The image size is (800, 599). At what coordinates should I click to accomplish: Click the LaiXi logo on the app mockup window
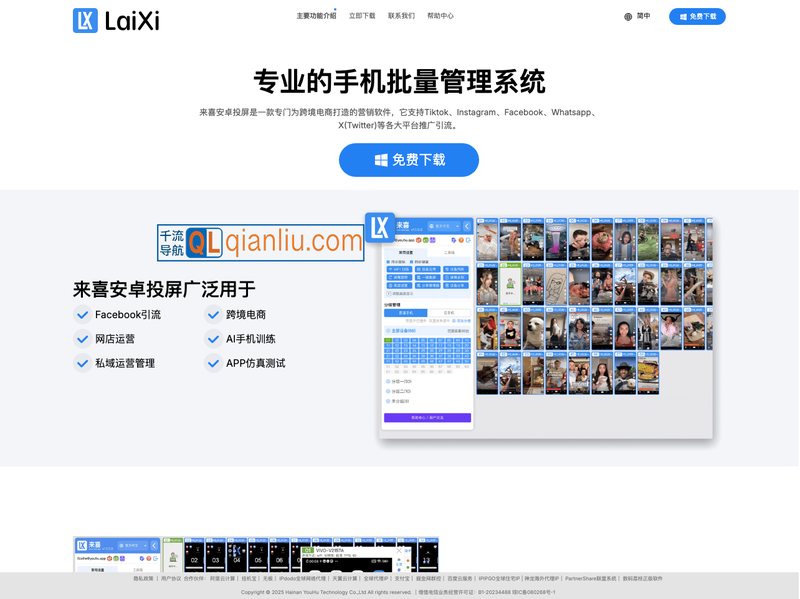381,226
